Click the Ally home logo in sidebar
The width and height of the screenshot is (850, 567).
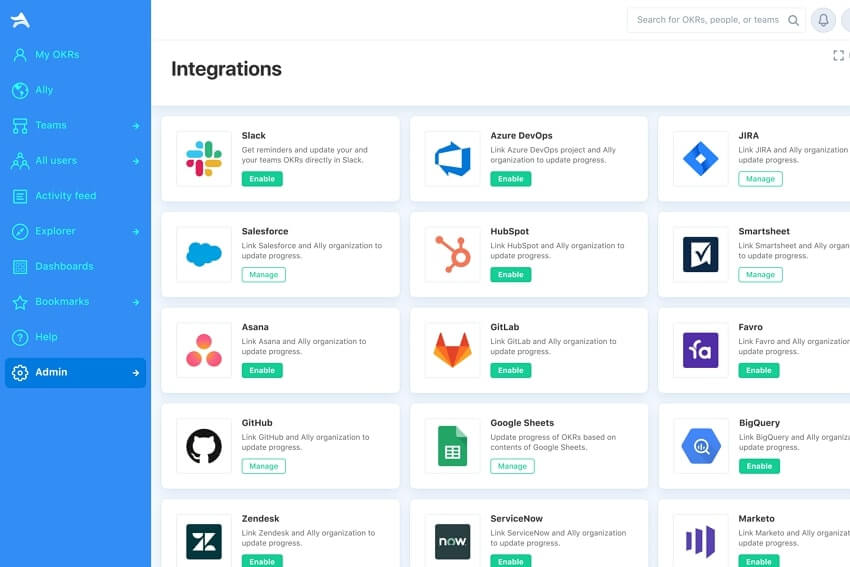[20, 20]
